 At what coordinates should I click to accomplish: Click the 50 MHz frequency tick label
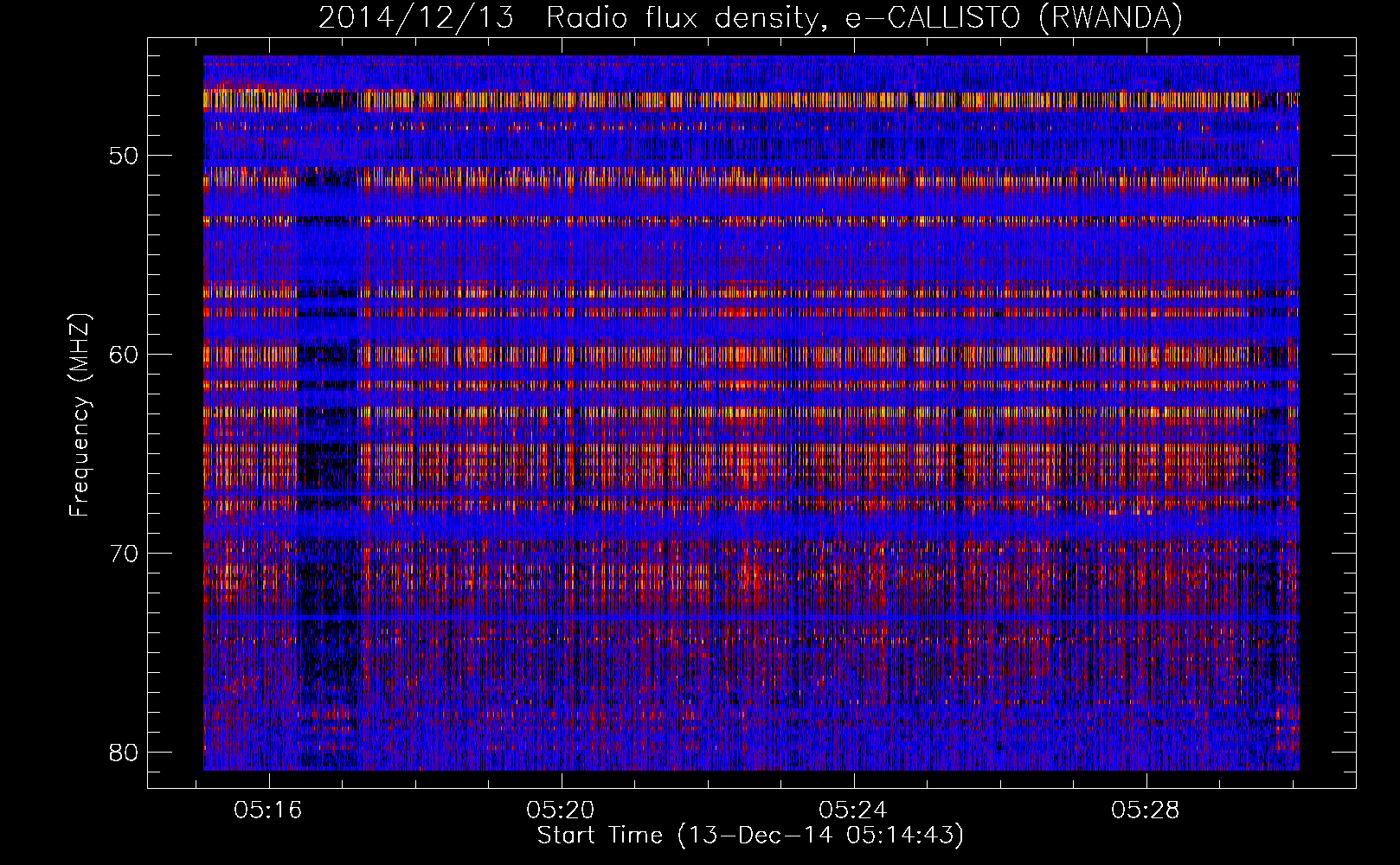click(x=124, y=157)
